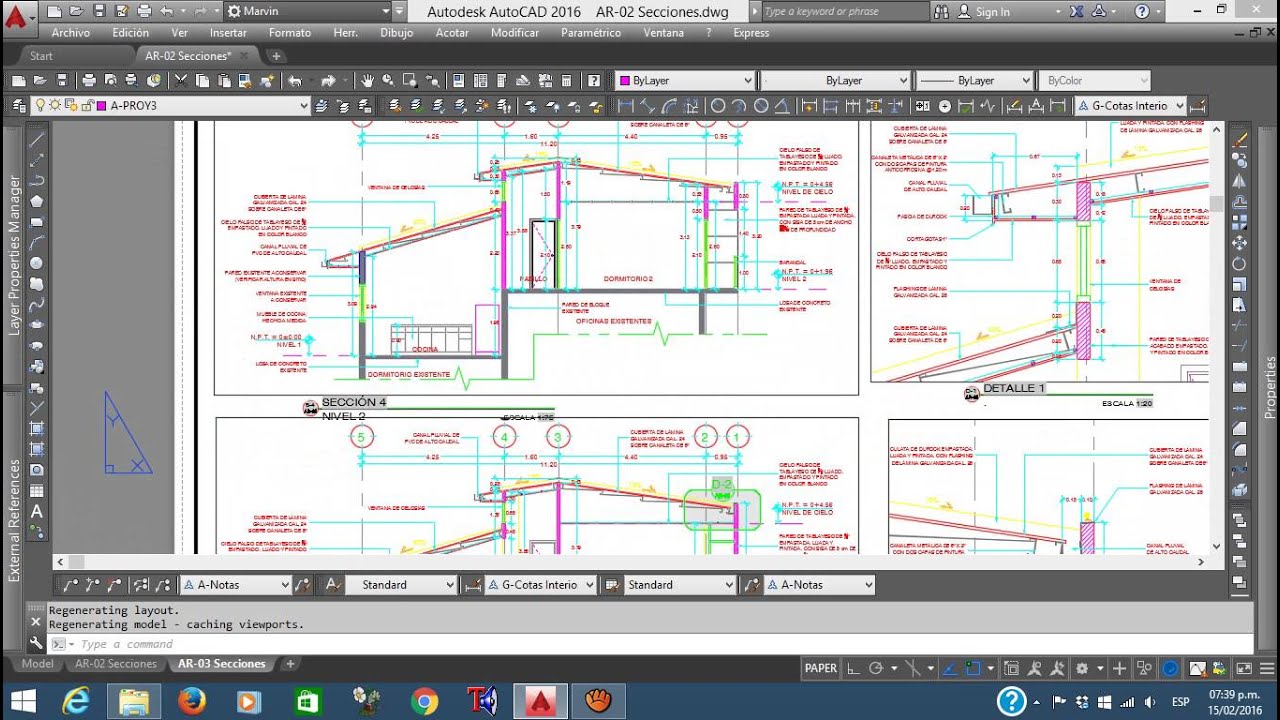This screenshot has width=1280, height=720.
Task: Click the Customization hamburger icon in the status bar
Action: [1265, 668]
